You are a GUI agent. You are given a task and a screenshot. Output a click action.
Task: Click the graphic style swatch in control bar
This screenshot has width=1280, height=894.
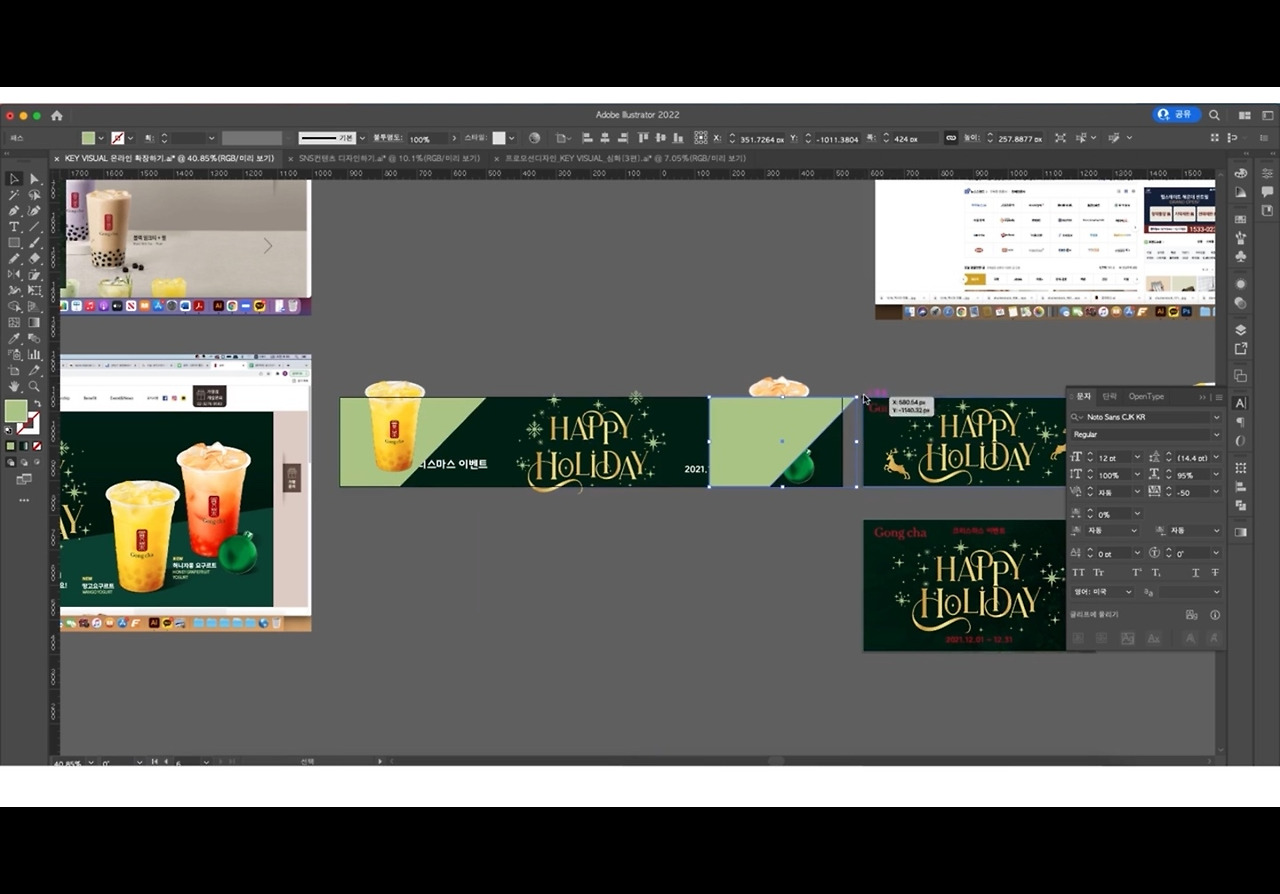tap(499, 138)
